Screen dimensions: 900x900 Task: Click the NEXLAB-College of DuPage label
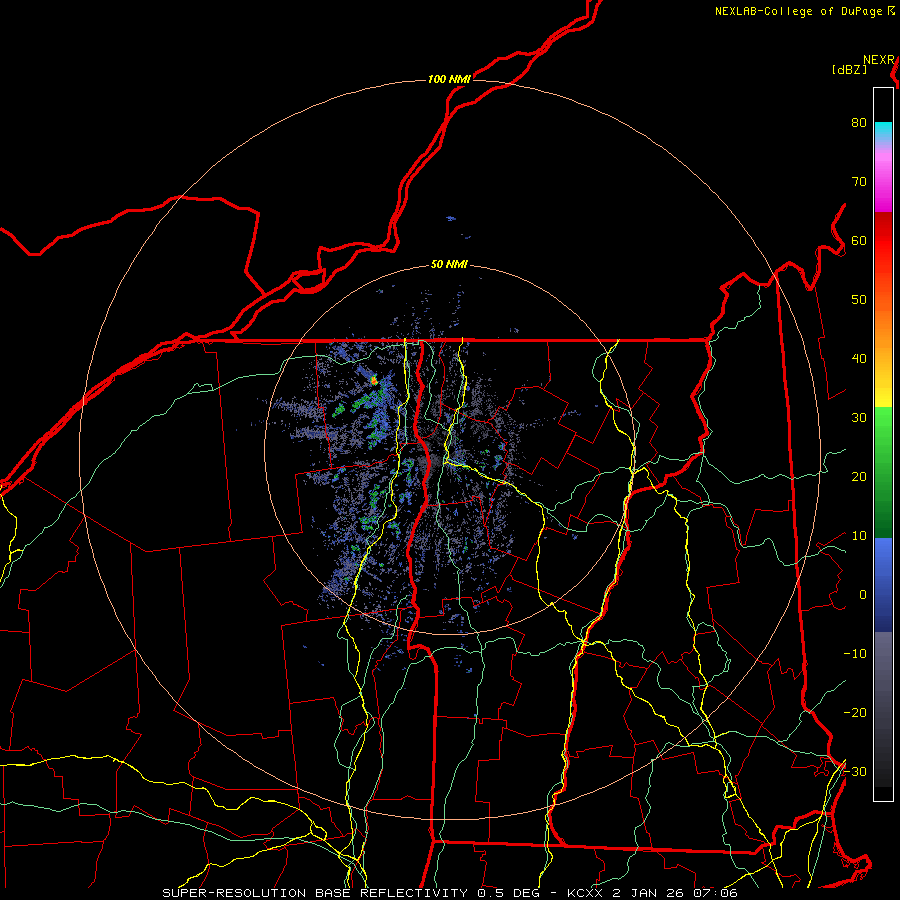pos(798,11)
